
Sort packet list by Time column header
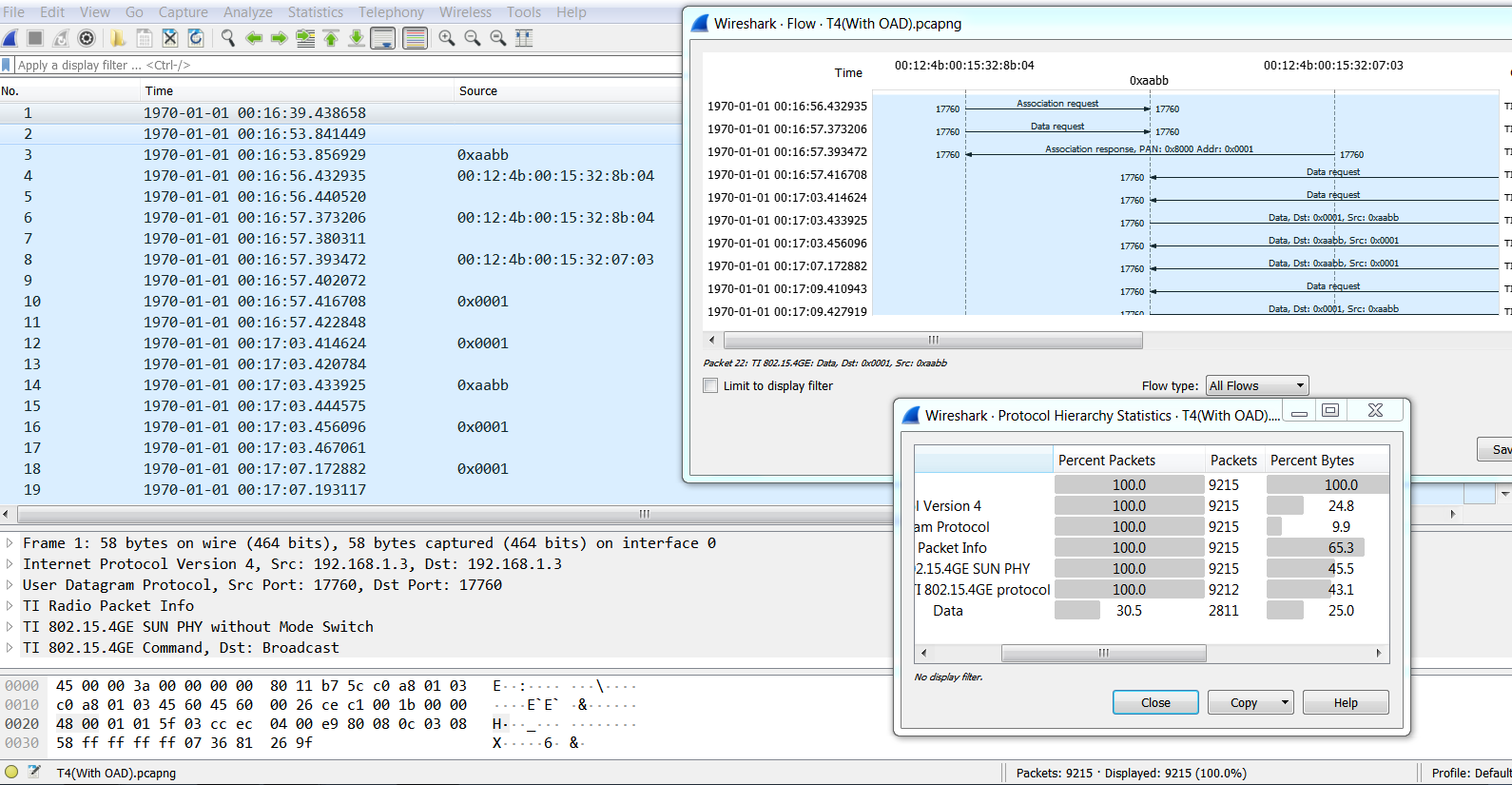(x=298, y=91)
